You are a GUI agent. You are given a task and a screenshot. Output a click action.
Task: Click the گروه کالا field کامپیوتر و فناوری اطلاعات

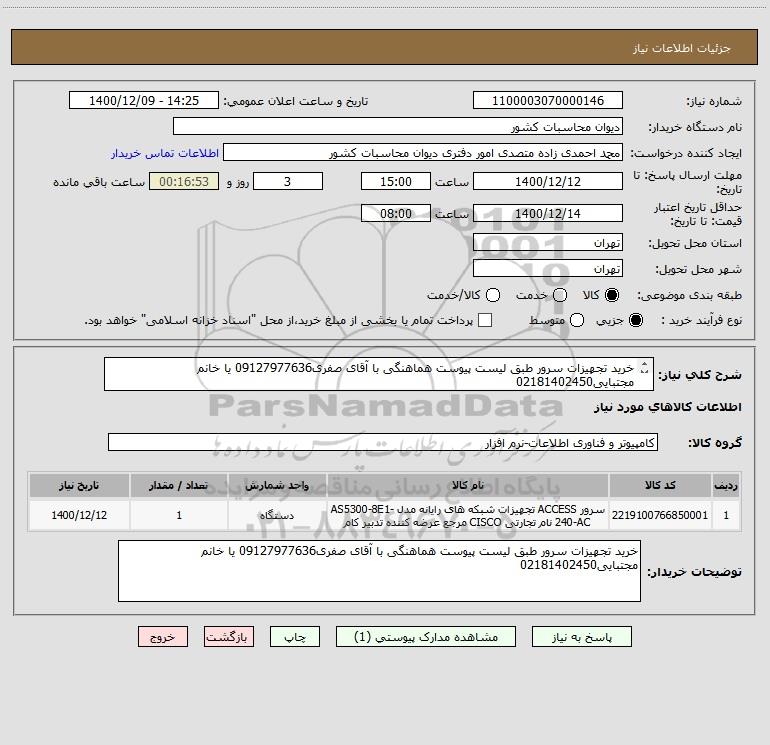(383, 442)
